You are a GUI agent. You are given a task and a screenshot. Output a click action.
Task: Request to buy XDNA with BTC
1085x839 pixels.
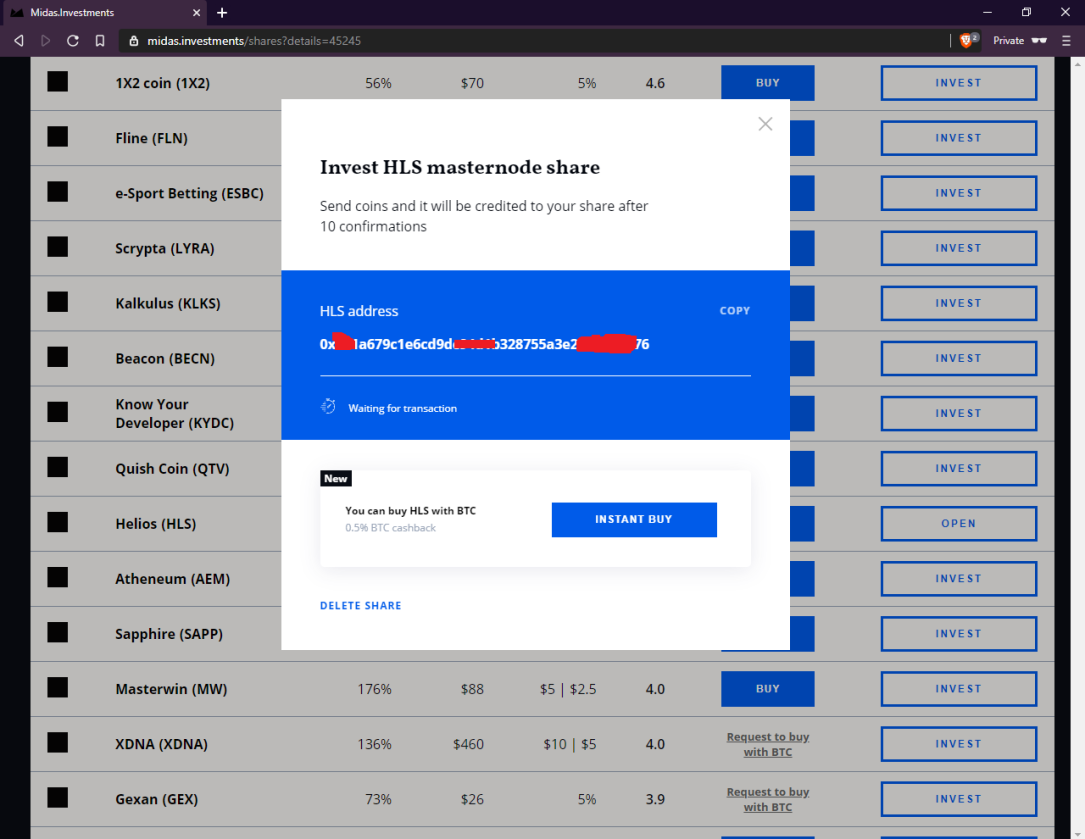pyautogui.click(x=767, y=744)
